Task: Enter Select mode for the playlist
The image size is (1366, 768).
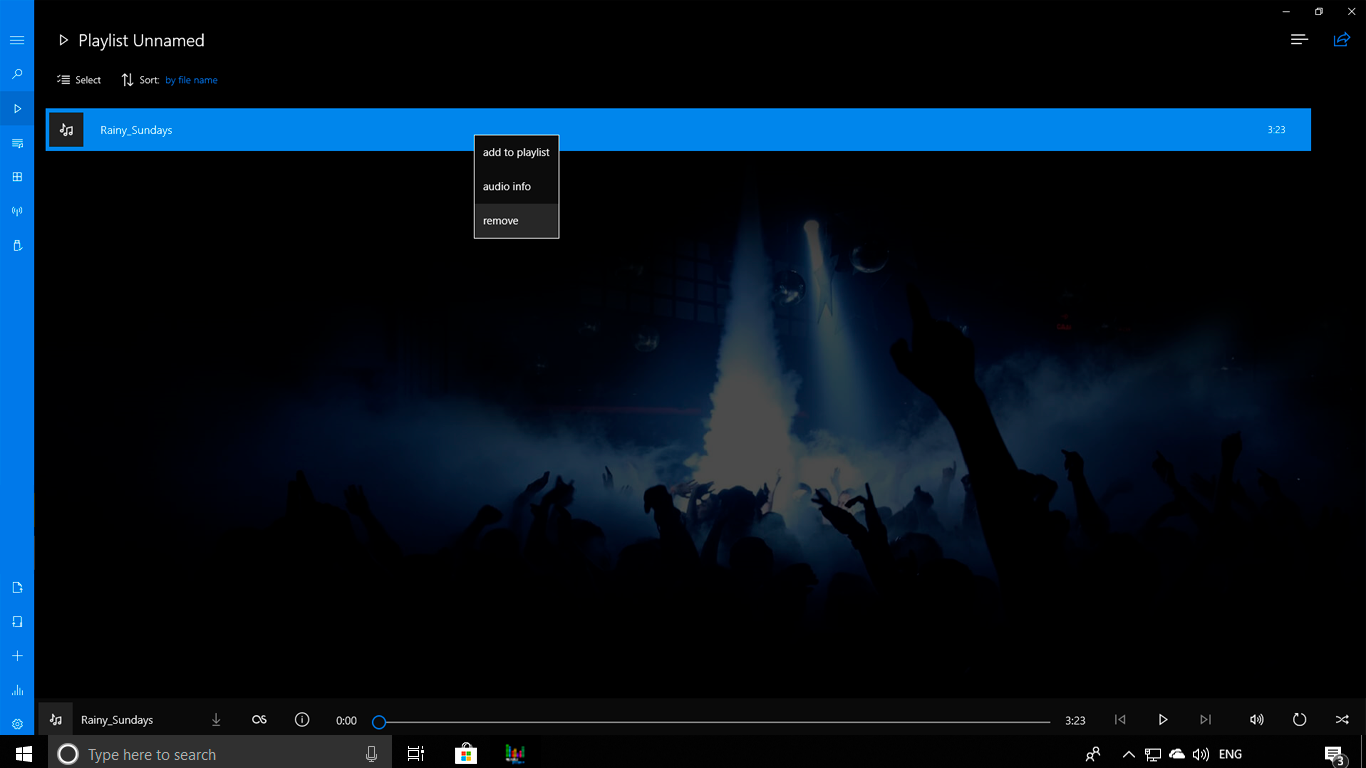Action: (79, 79)
